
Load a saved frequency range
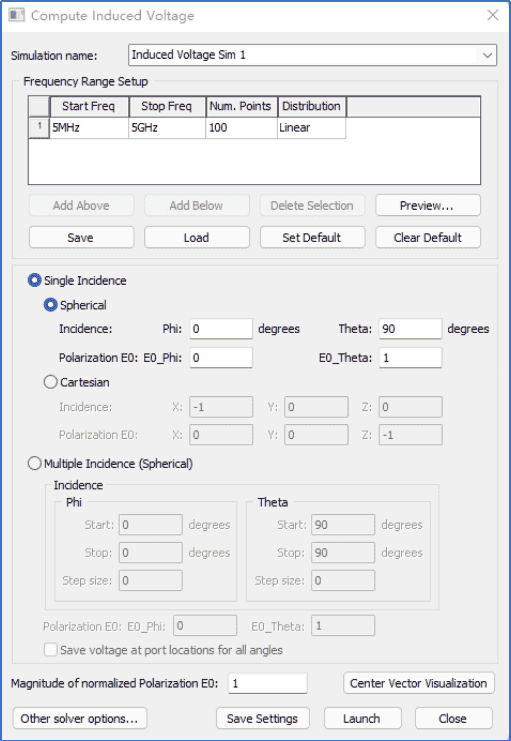(197, 237)
